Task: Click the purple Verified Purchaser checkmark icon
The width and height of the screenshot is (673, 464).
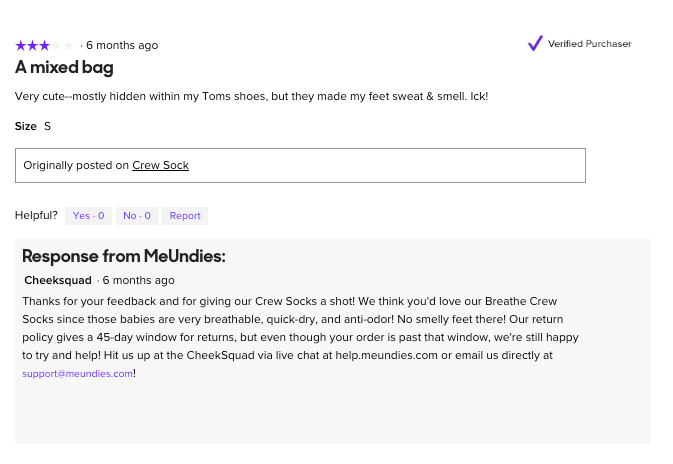Action: pos(535,43)
